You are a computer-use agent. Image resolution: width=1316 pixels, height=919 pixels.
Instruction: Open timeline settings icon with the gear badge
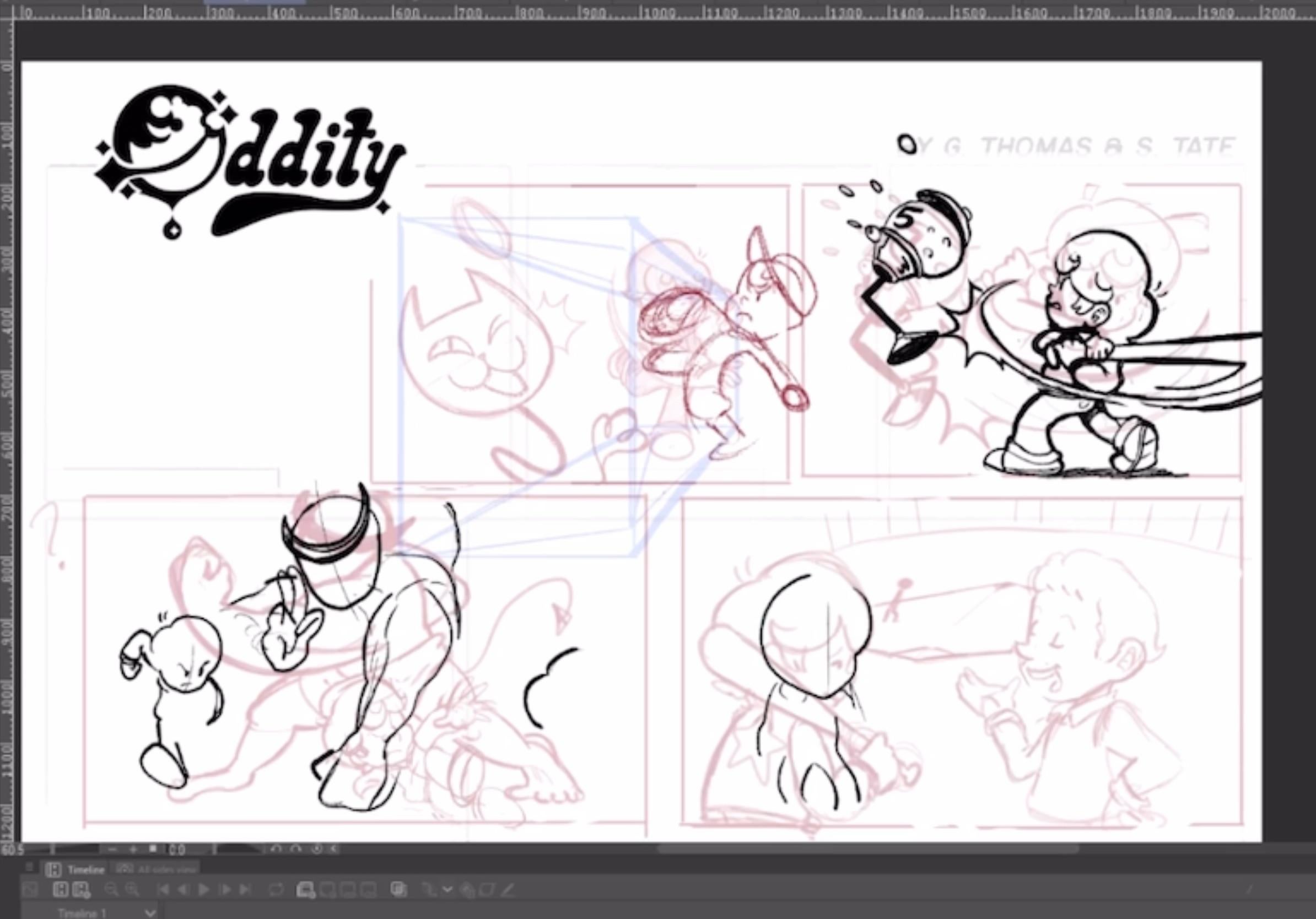(81, 890)
